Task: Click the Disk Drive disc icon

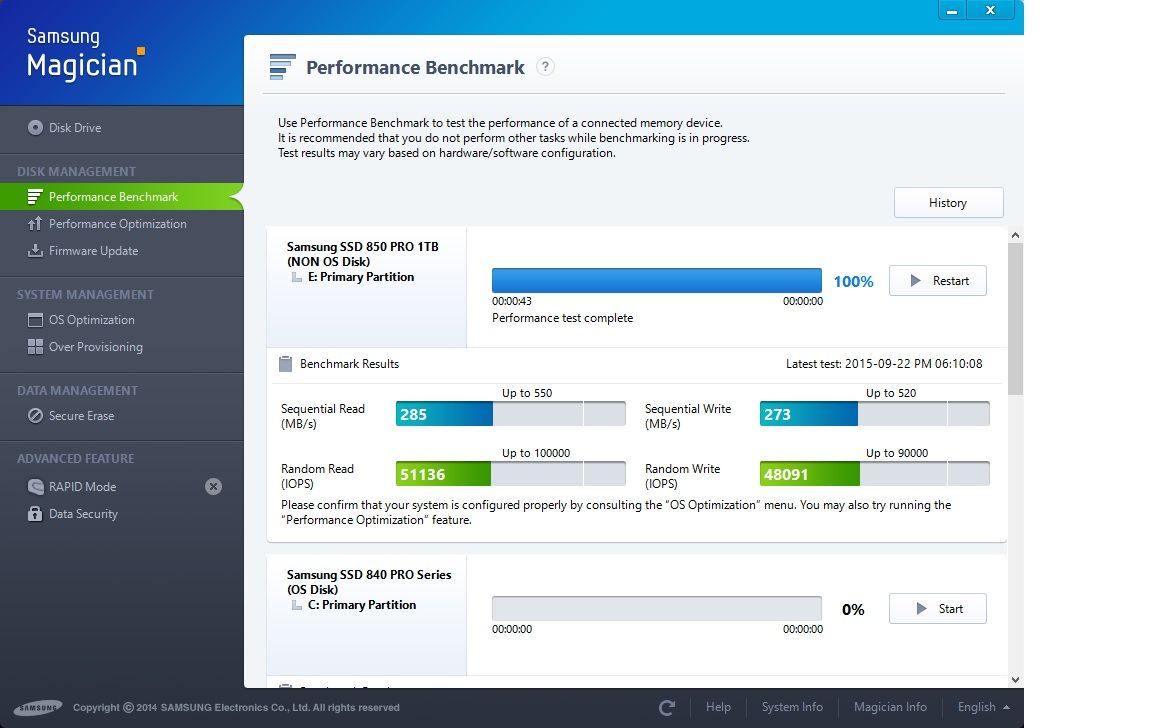Action: click(35, 127)
